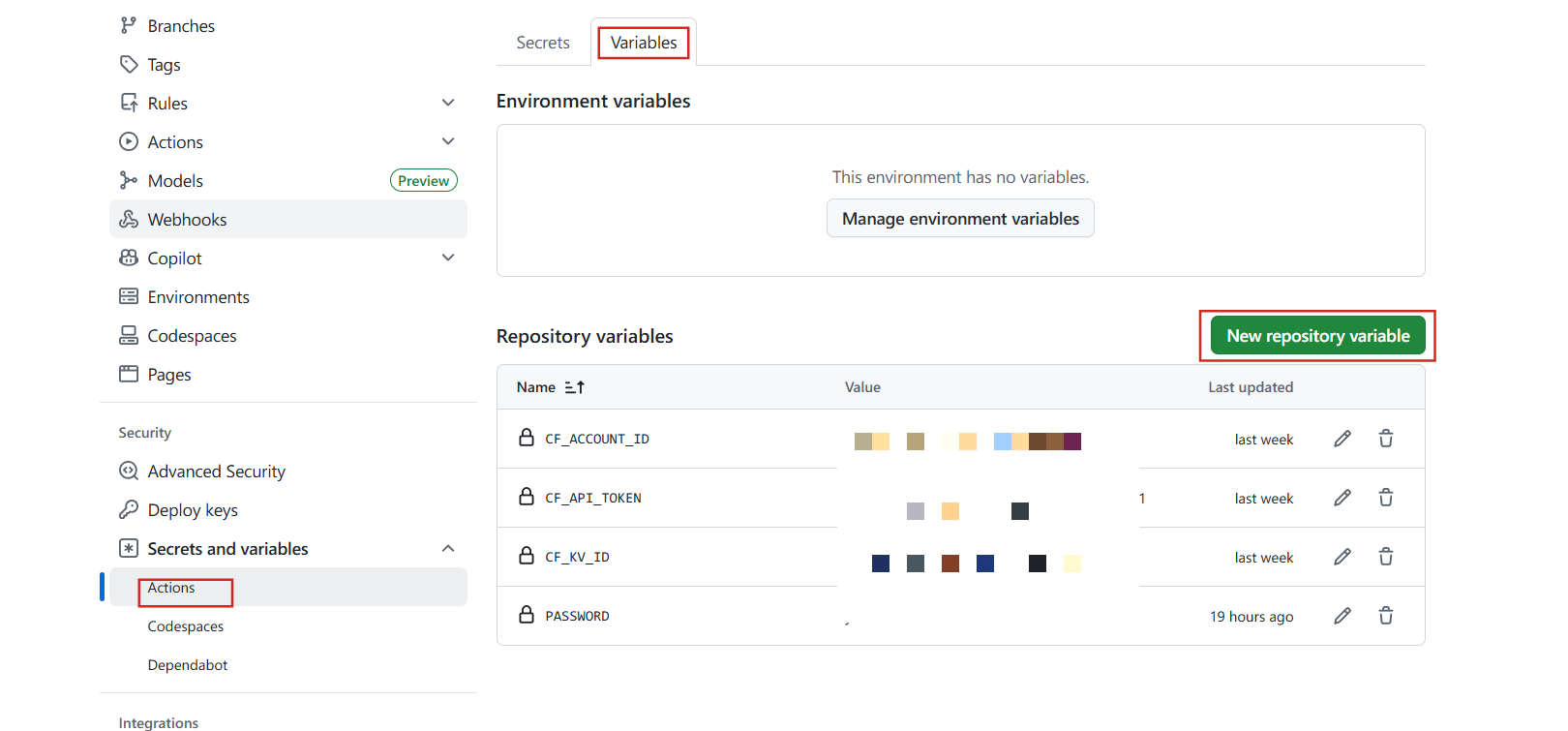1568x731 pixels.
Task: Expand the Copilot sidebar section
Action: (x=447, y=258)
